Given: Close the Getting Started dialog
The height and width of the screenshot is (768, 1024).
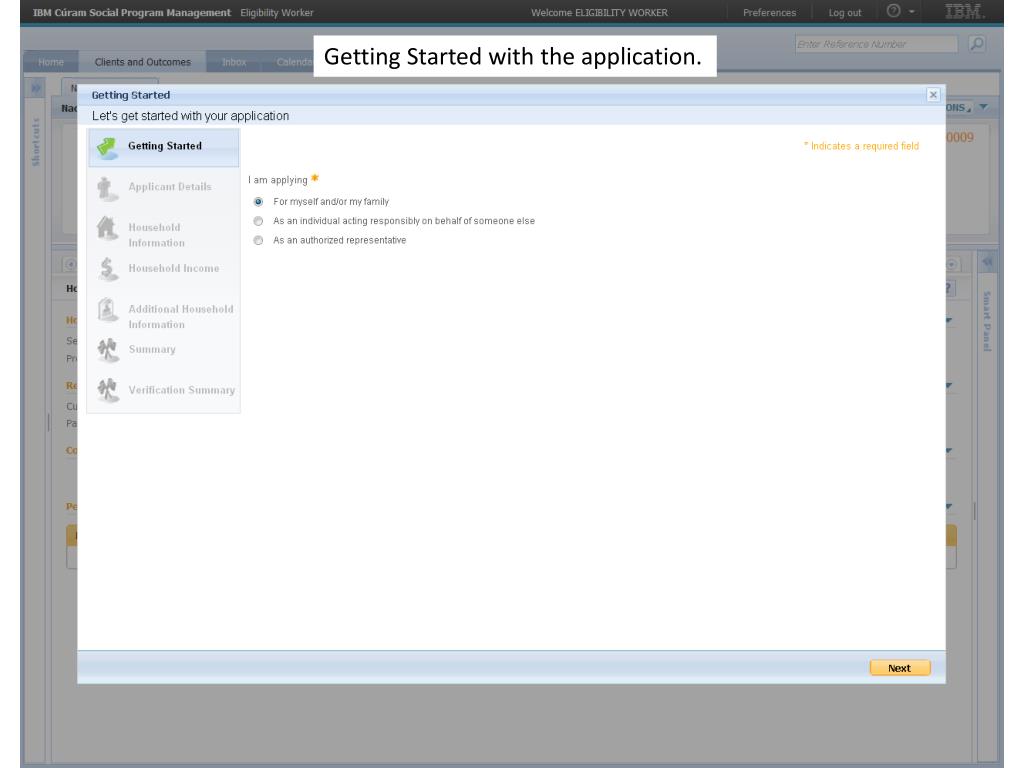Looking at the screenshot, I should coord(933,95).
